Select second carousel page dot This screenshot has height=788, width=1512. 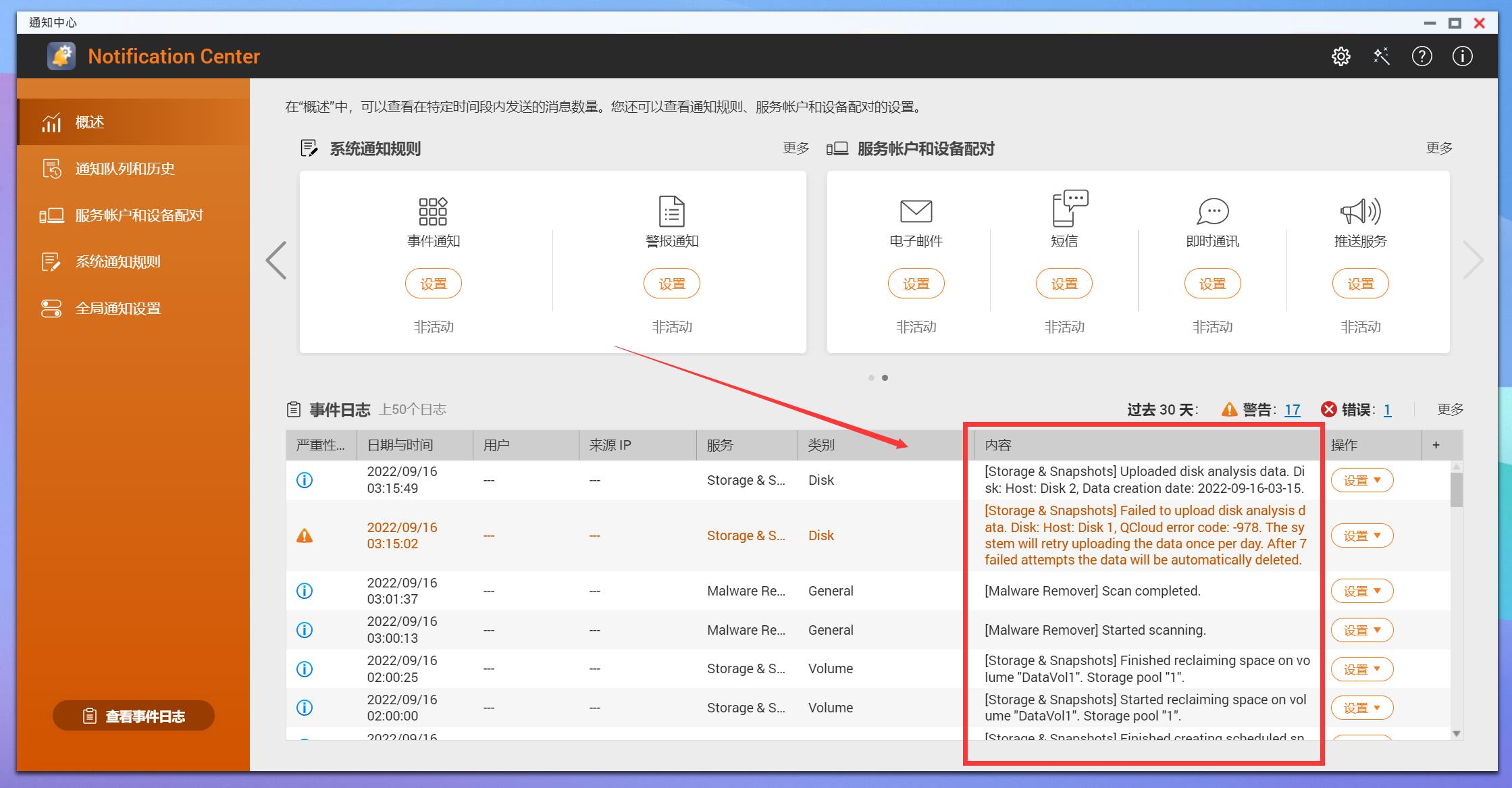[885, 377]
